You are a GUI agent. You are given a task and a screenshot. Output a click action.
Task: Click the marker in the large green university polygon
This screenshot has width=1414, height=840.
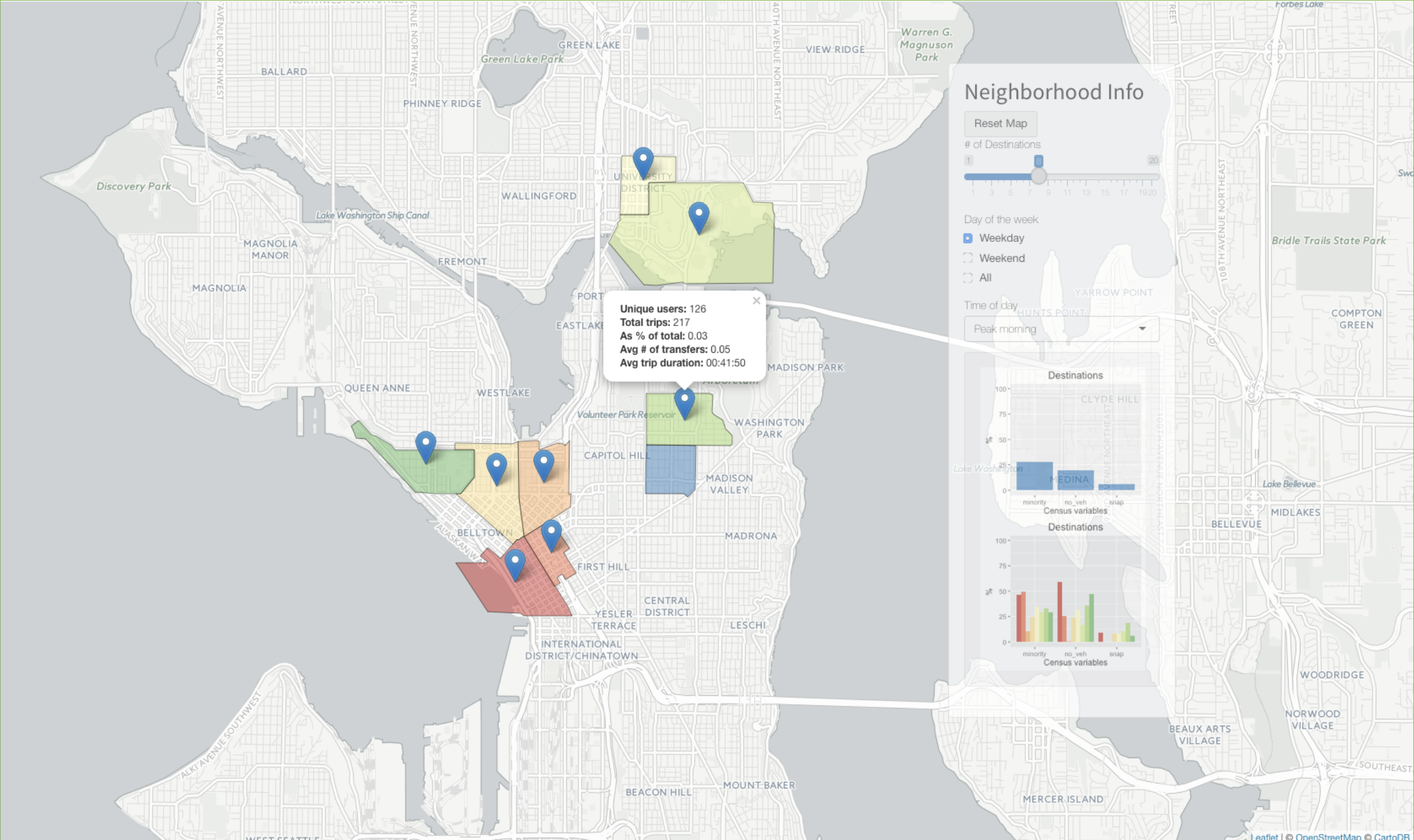coord(699,216)
